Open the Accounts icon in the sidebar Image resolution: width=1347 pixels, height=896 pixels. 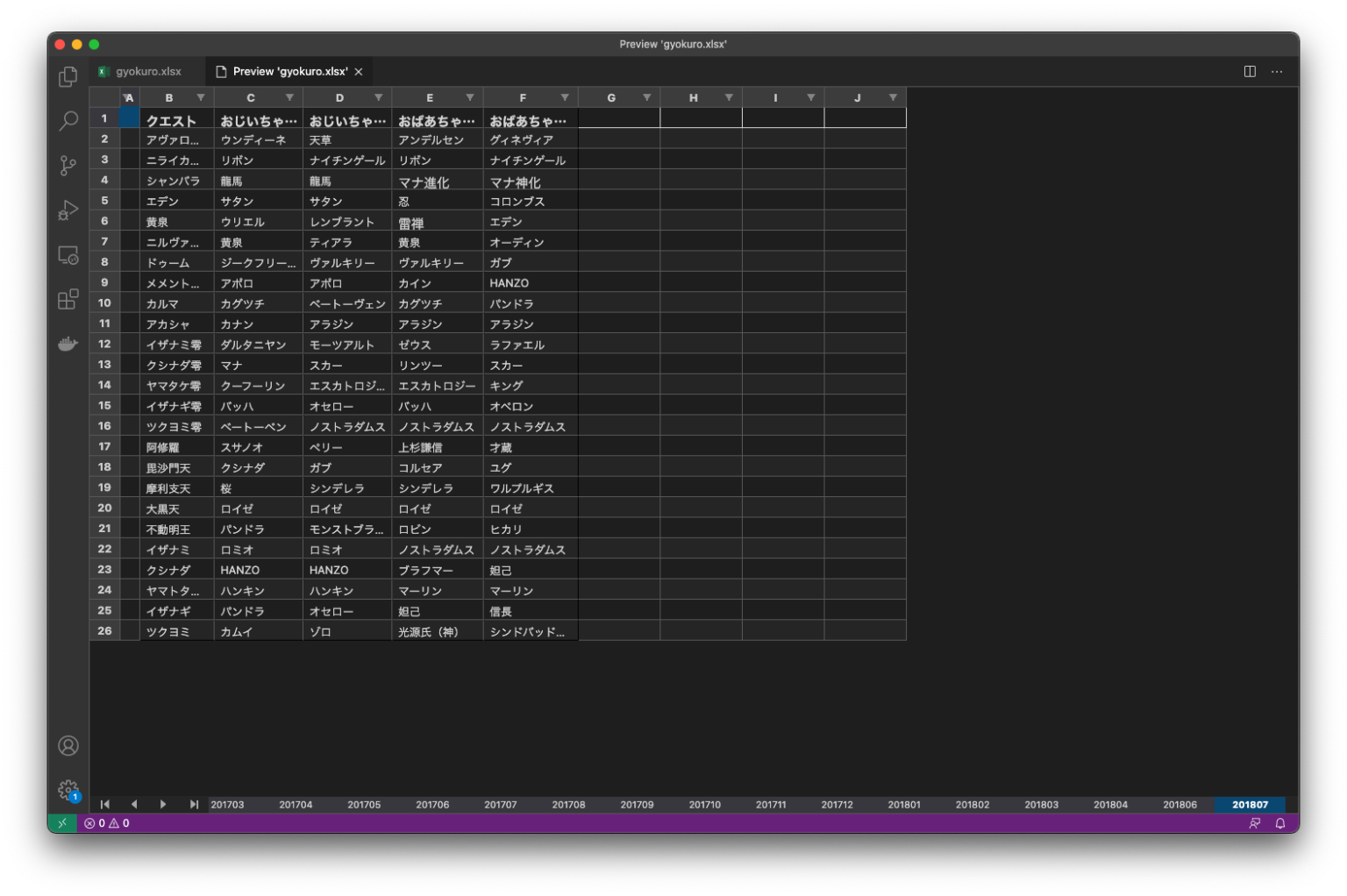click(x=68, y=745)
